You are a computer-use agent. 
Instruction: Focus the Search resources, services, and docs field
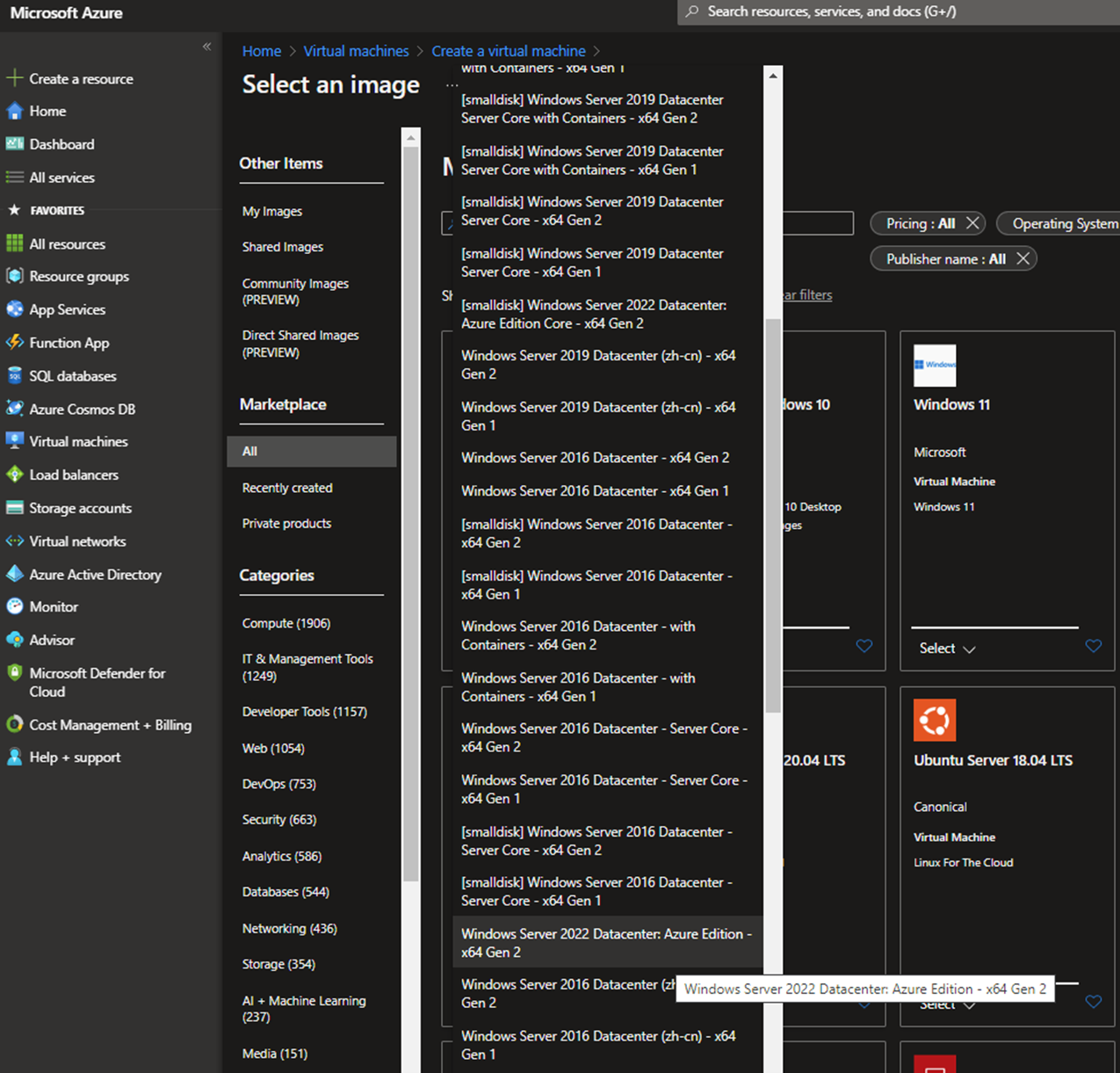pyautogui.click(x=899, y=12)
